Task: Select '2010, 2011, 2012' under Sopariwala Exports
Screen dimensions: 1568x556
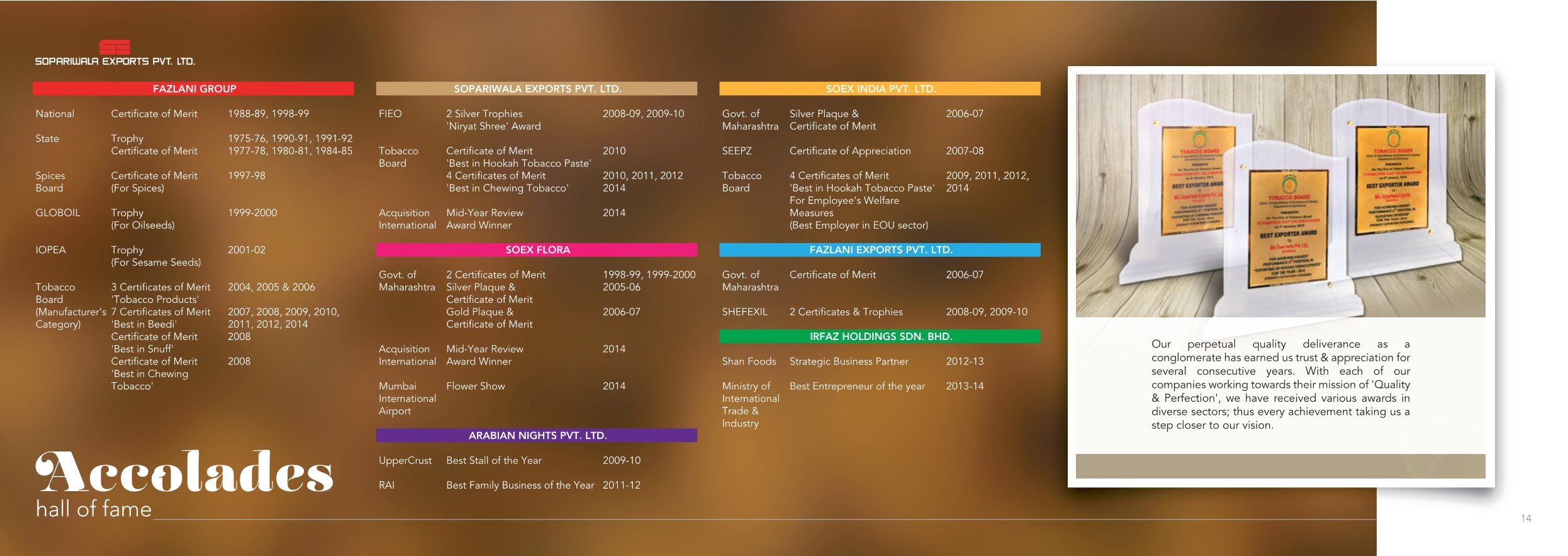Action: [x=642, y=176]
